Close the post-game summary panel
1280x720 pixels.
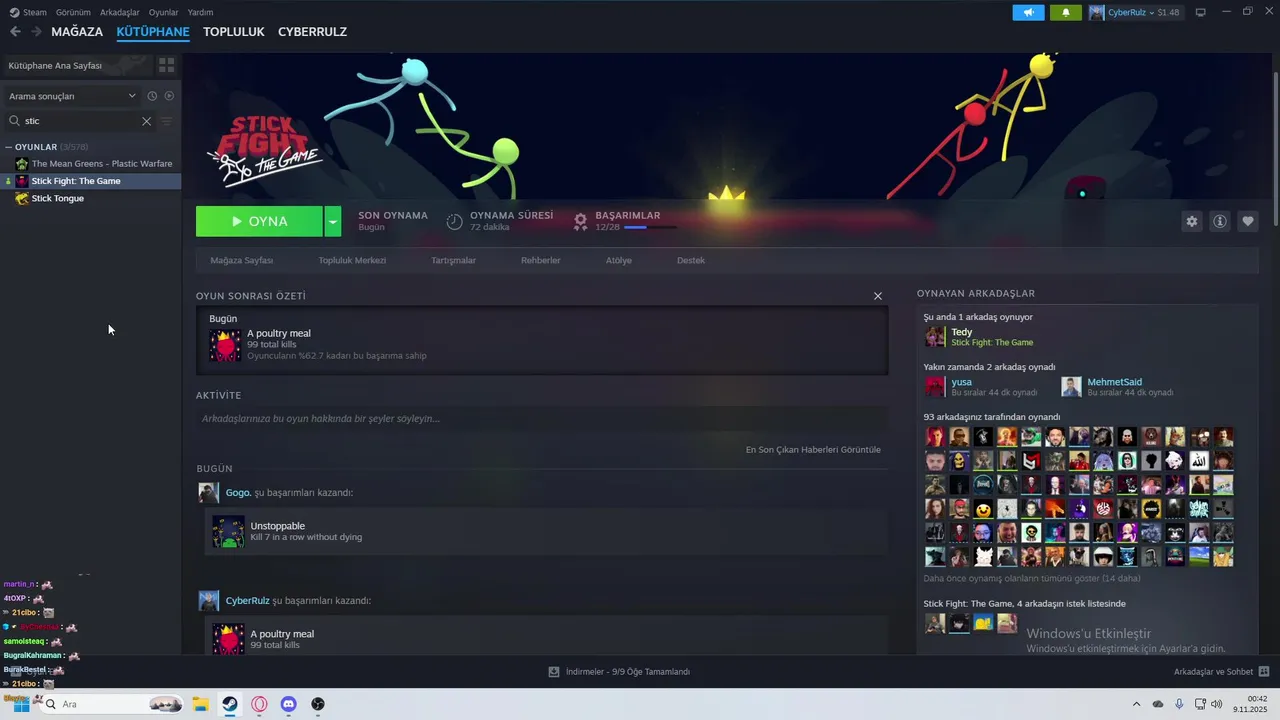point(878,296)
